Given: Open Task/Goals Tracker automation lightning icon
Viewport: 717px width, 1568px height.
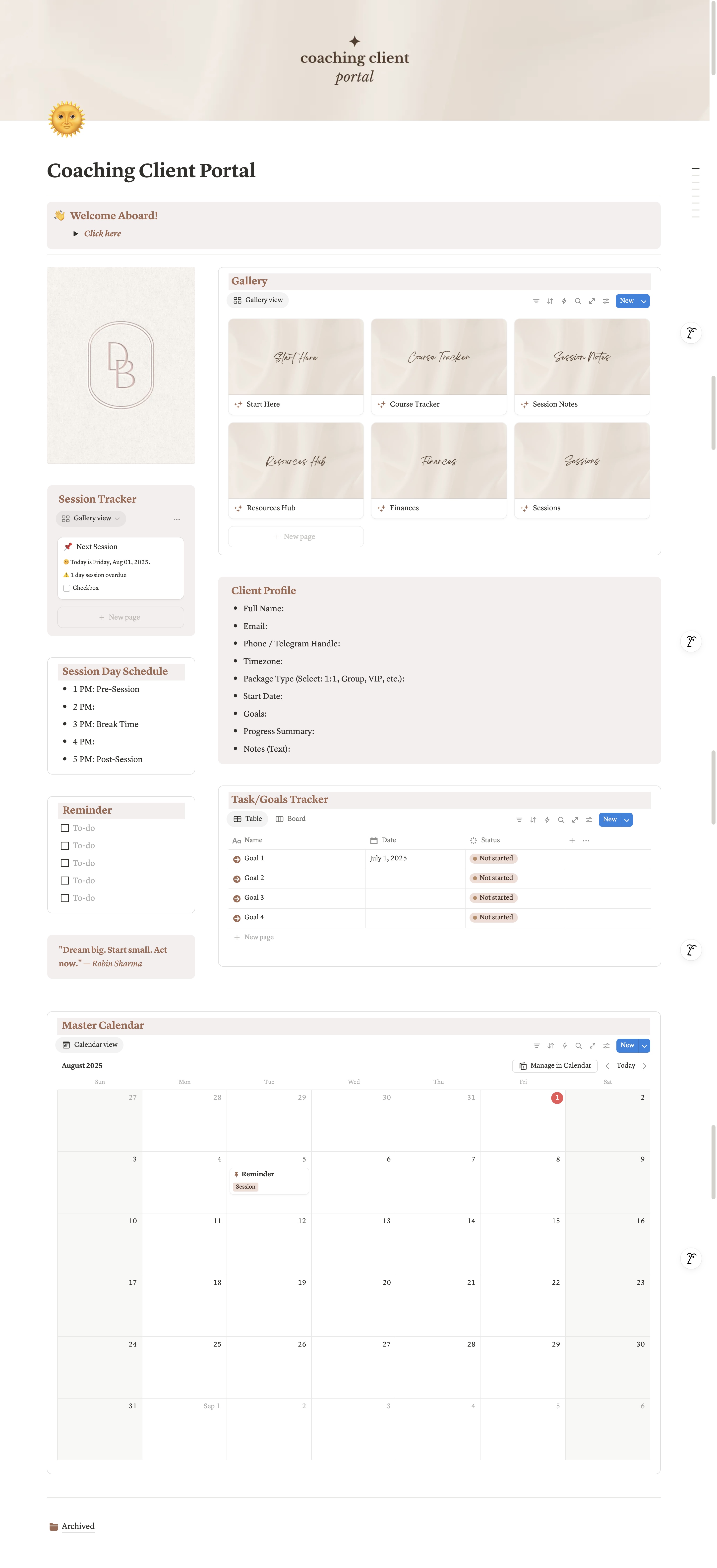Looking at the screenshot, I should [547, 820].
